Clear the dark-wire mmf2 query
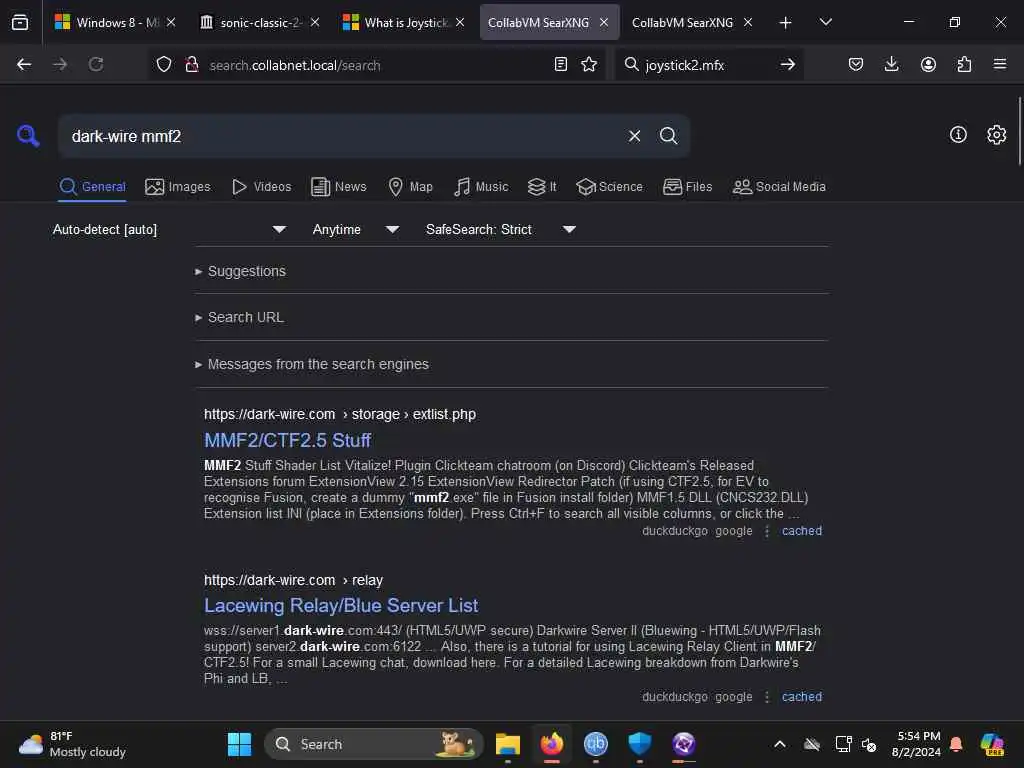The height and width of the screenshot is (768, 1024). pyautogui.click(x=634, y=136)
